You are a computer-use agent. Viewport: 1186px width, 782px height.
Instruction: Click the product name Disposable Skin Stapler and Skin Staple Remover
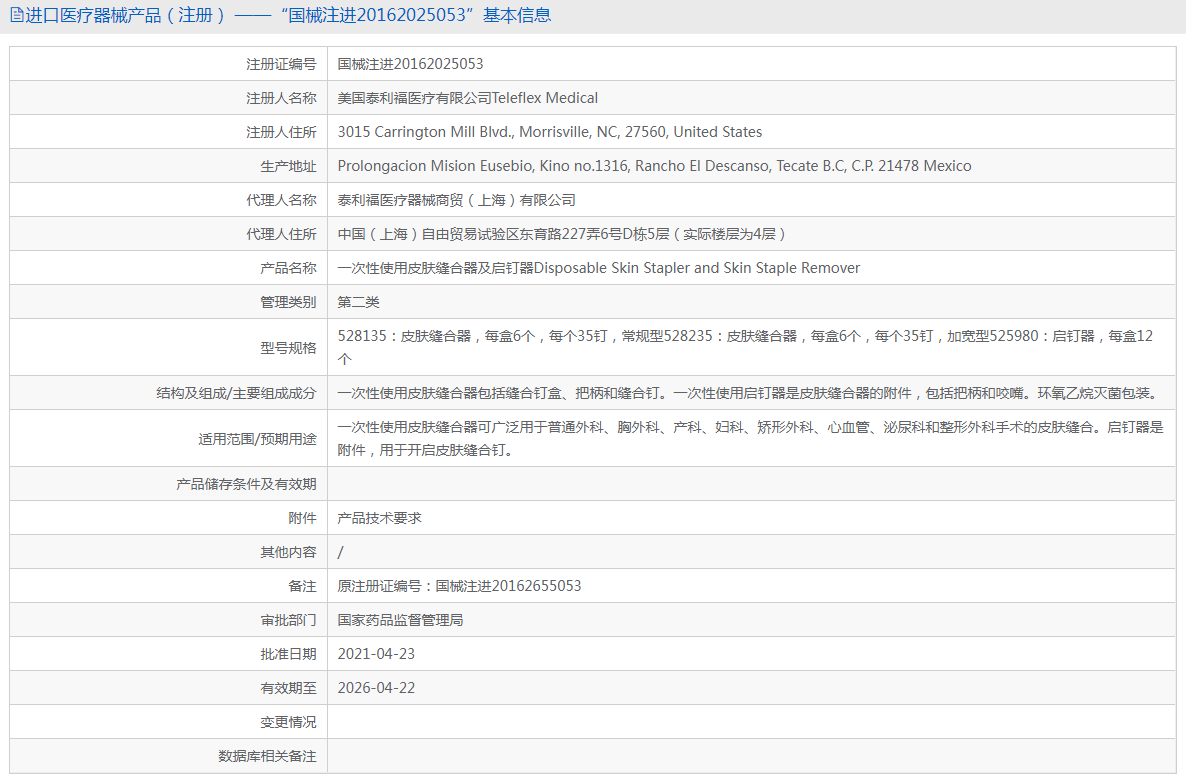pos(697,268)
